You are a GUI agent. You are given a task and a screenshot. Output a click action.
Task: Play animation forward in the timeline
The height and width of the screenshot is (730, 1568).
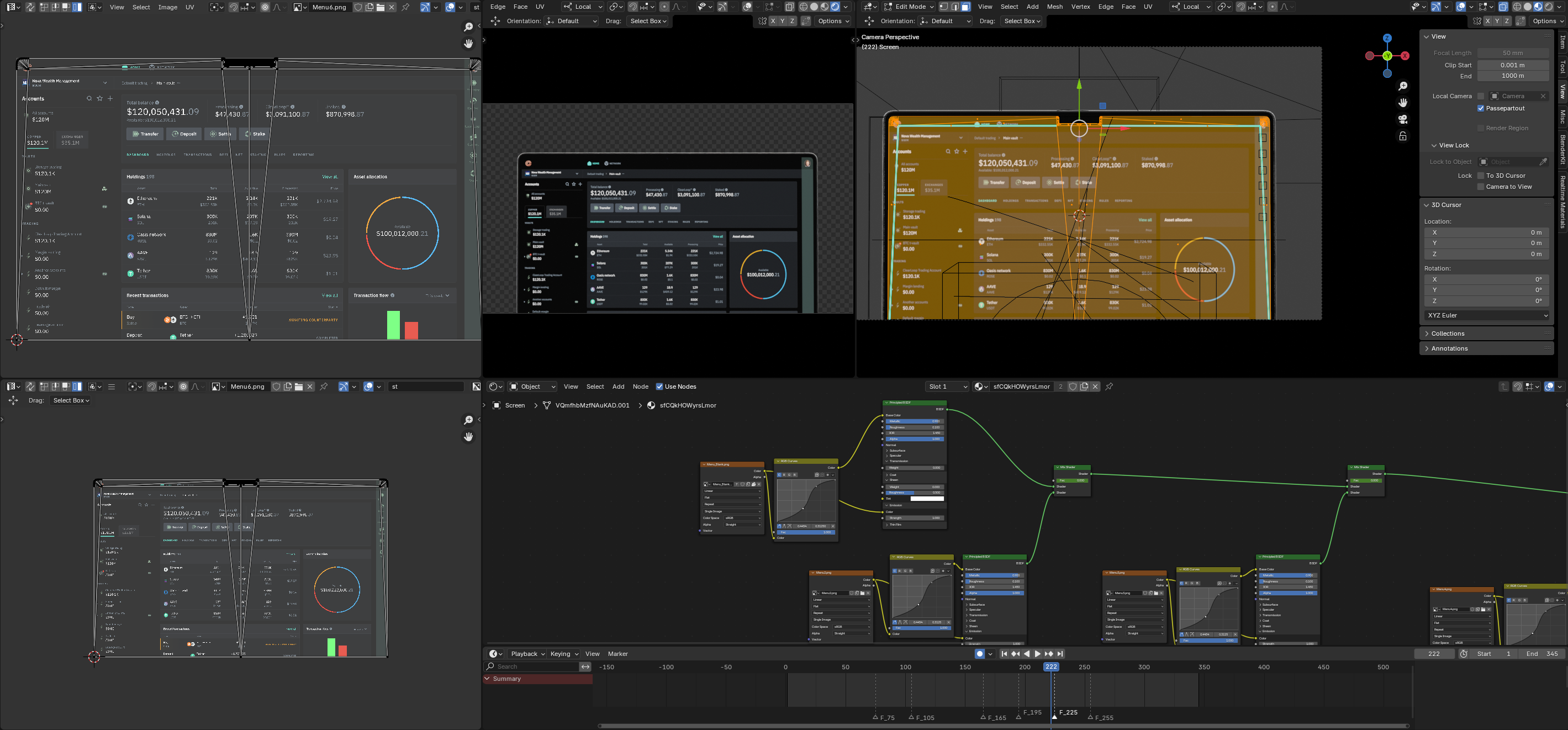[x=1037, y=654]
